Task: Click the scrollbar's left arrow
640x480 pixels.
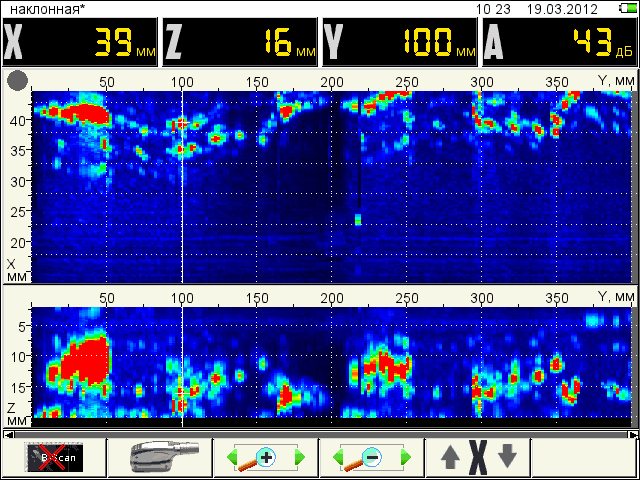Action: click(7, 434)
